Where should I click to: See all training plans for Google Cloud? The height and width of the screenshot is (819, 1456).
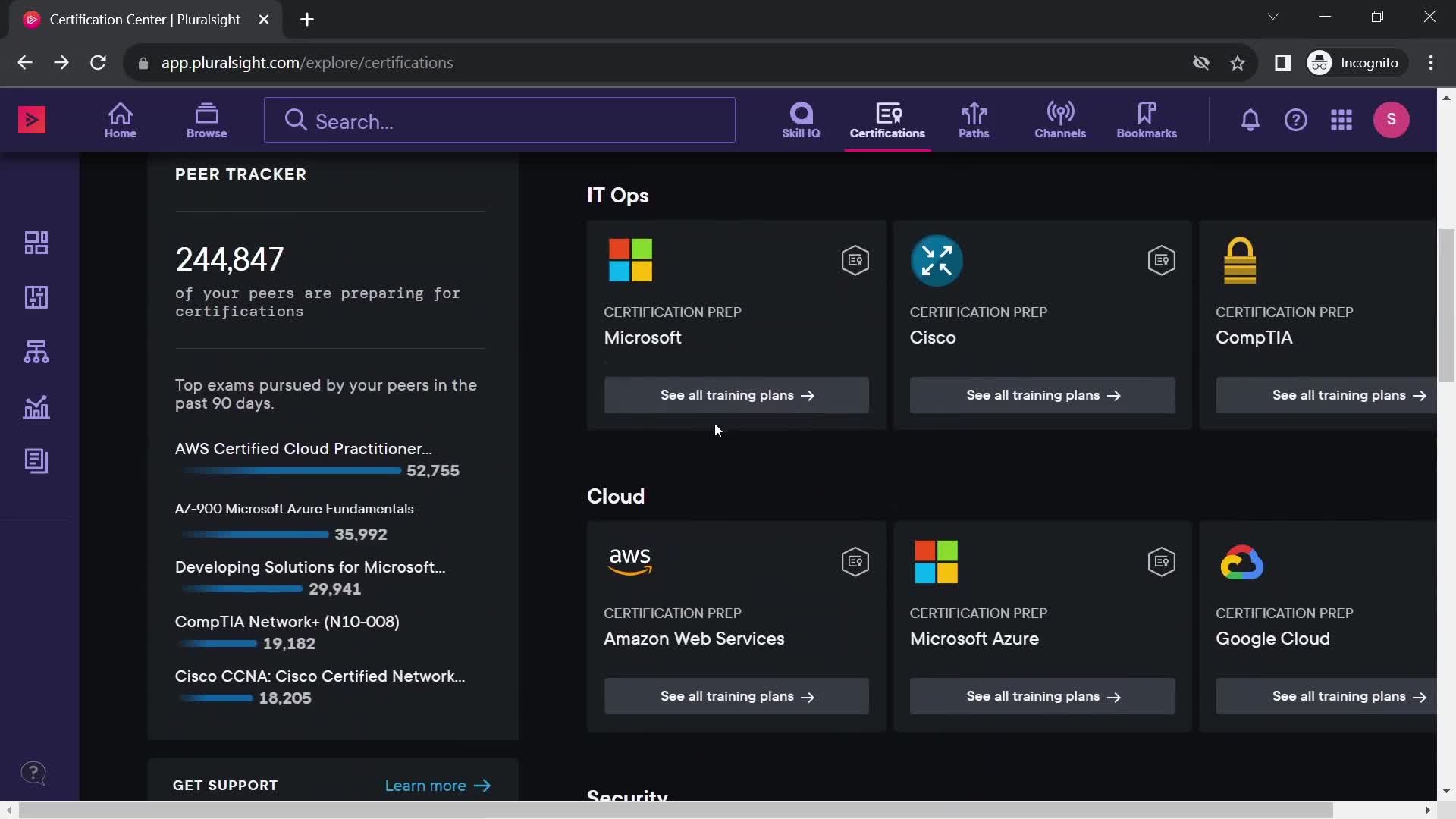point(1326,696)
